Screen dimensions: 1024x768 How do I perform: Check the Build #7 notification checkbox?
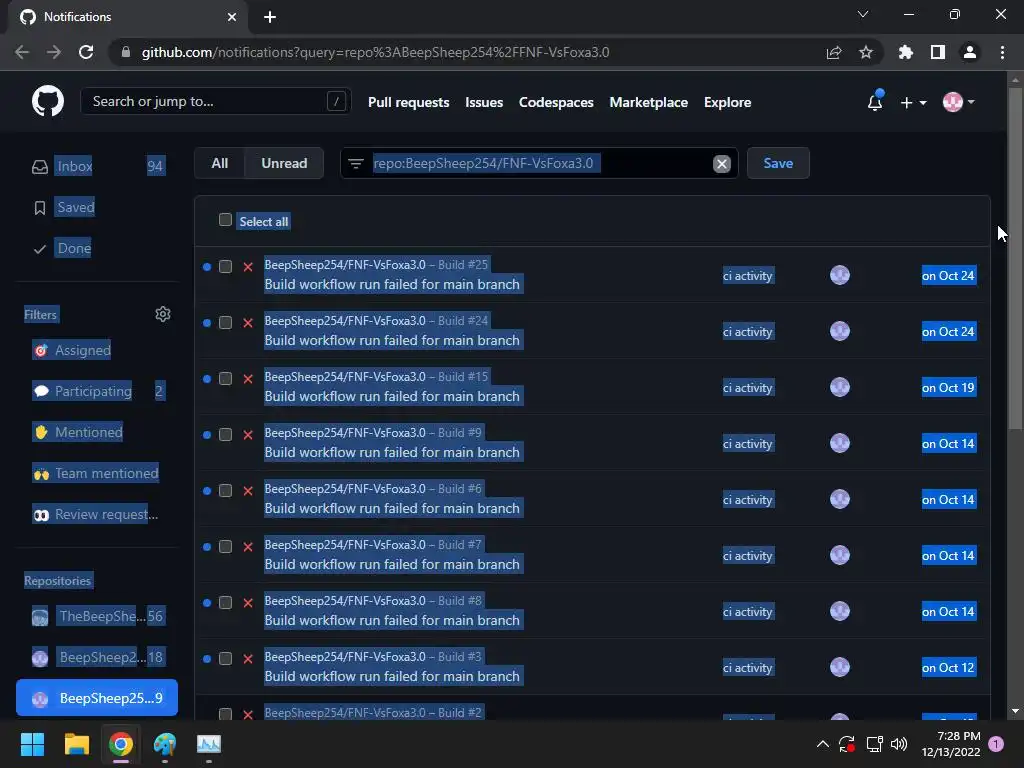click(x=225, y=547)
